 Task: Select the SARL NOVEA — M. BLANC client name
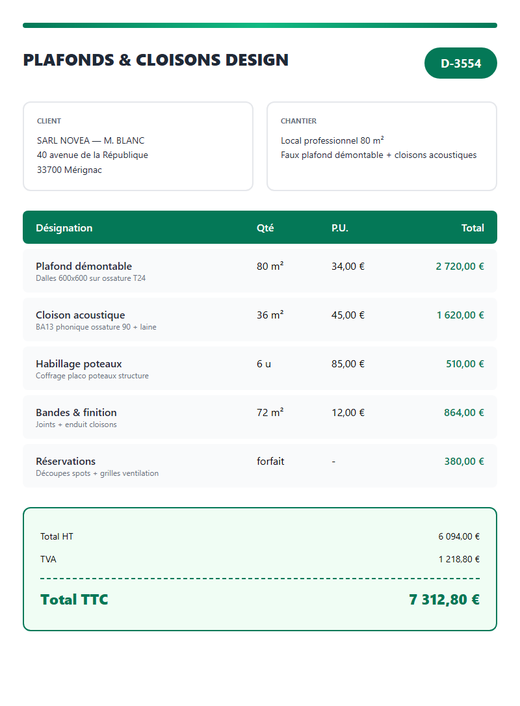(90, 140)
